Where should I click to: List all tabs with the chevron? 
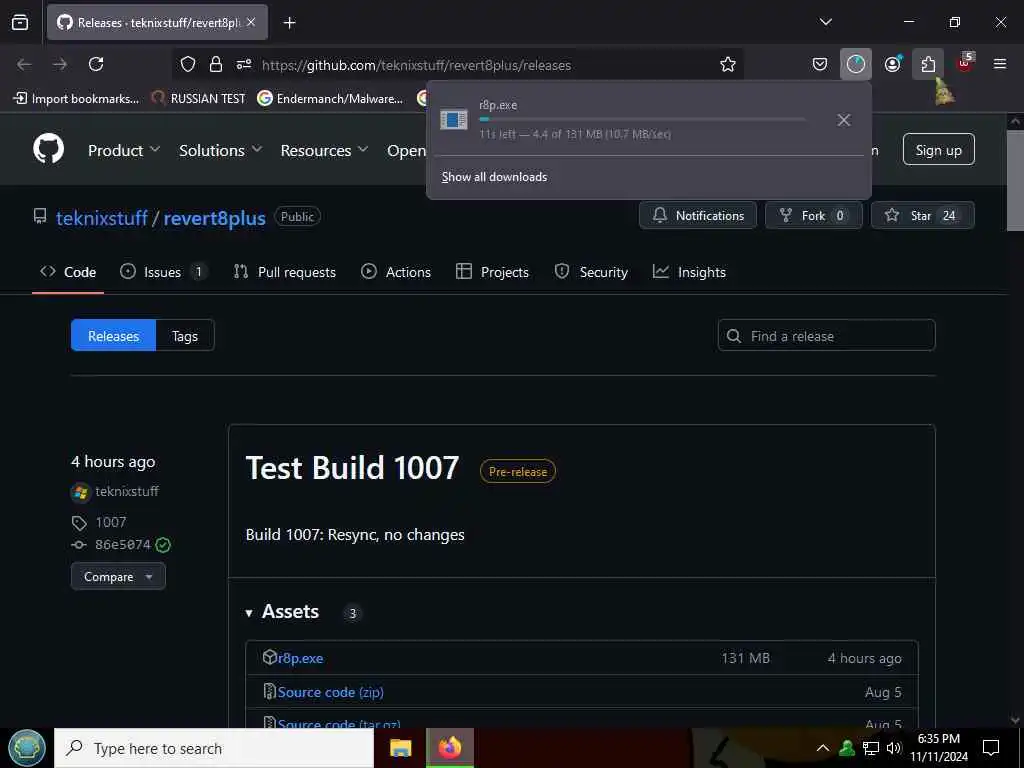coord(825,22)
